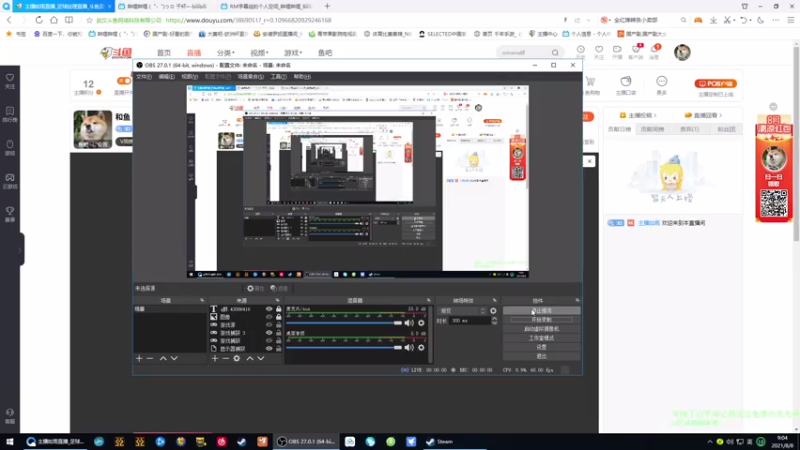Move the source up in the sources panel

coord(250,359)
